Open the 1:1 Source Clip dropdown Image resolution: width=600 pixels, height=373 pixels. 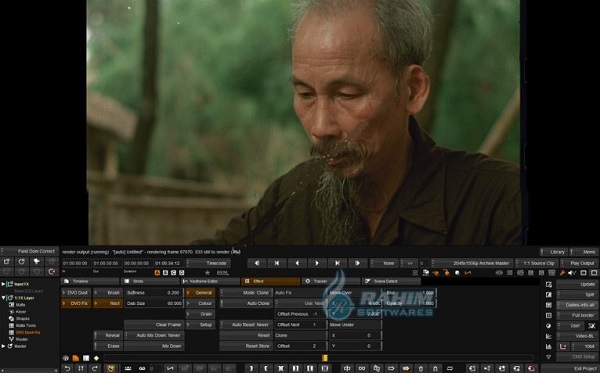536,263
